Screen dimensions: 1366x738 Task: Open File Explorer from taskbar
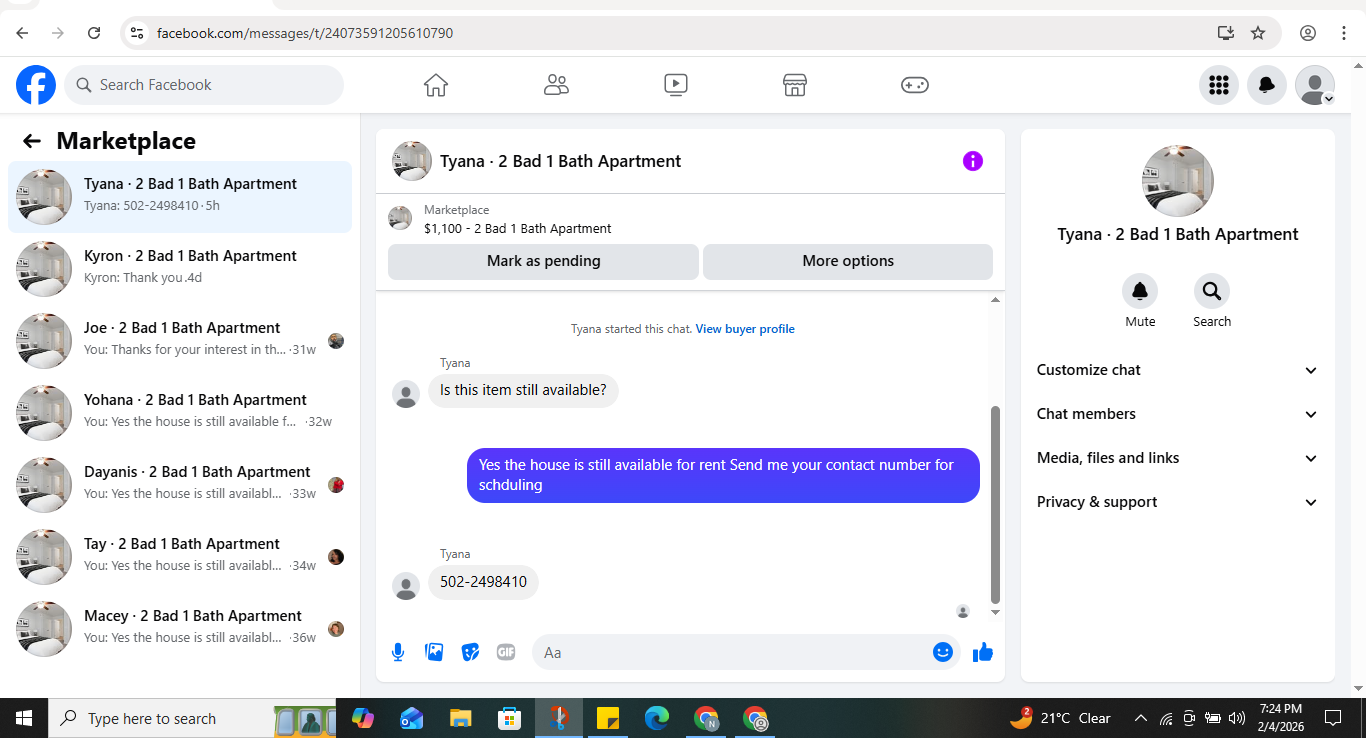coord(460,718)
